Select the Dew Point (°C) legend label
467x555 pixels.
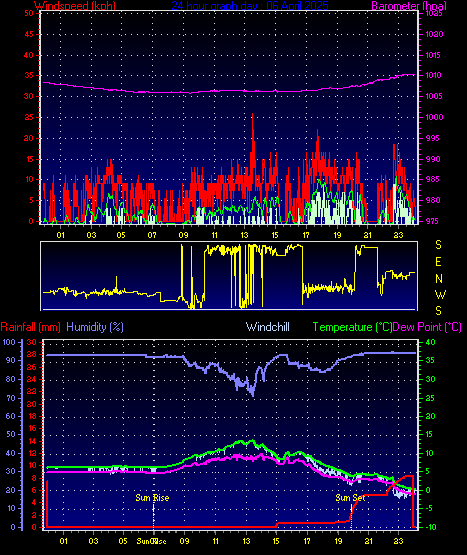427,327
